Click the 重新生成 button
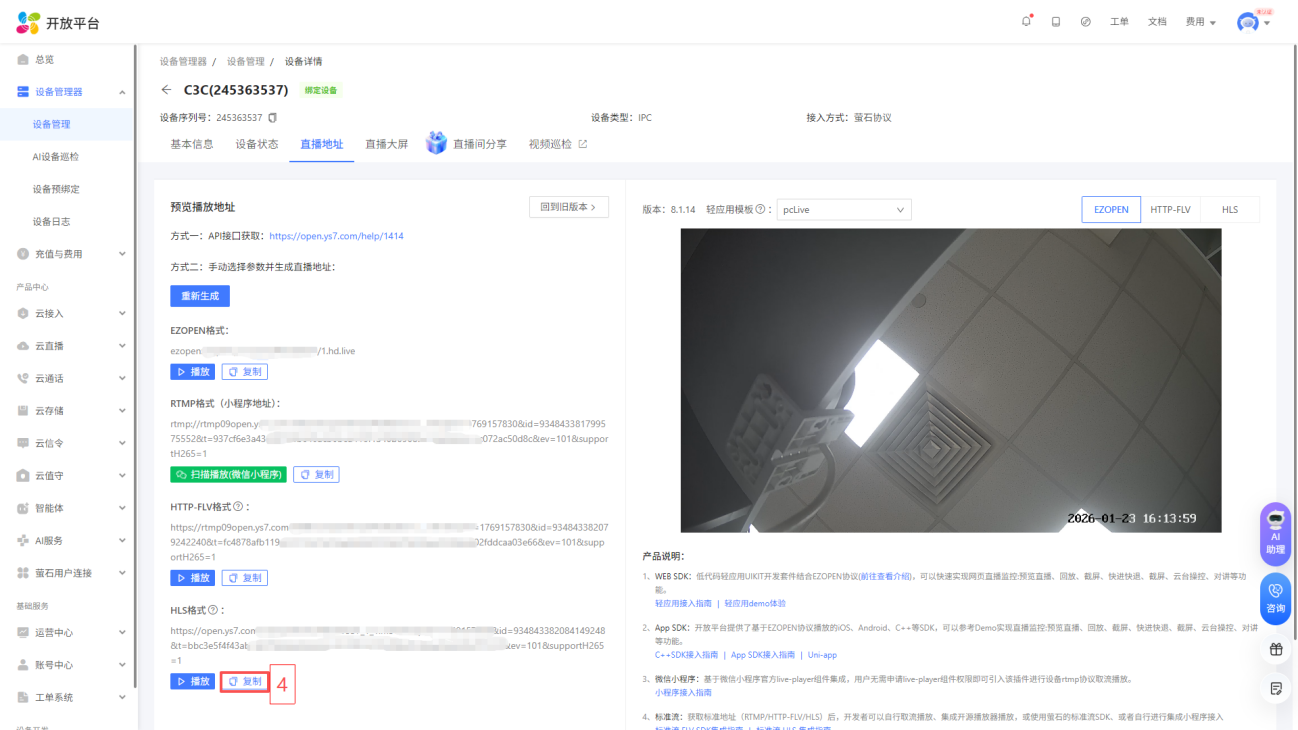This screenshot has width=1298, height=730. (200, 296)
